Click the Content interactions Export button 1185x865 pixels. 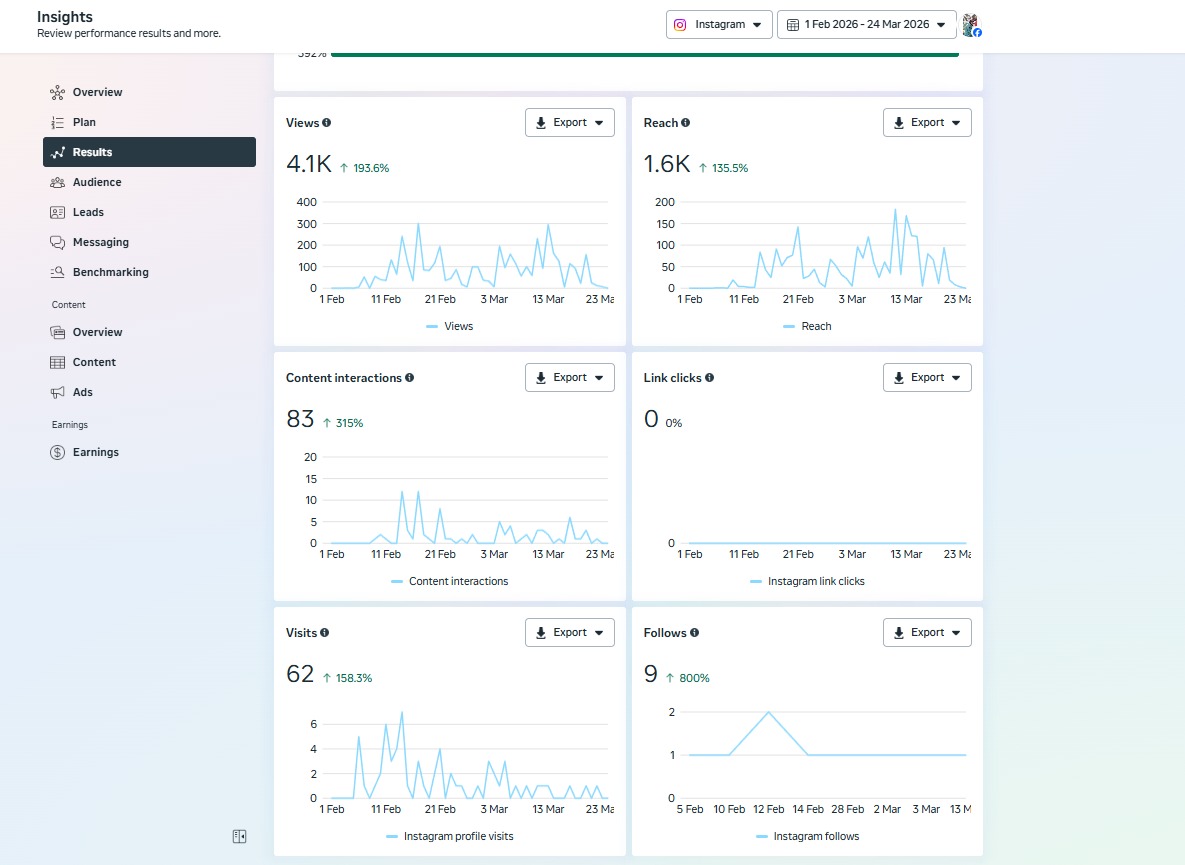570,378
